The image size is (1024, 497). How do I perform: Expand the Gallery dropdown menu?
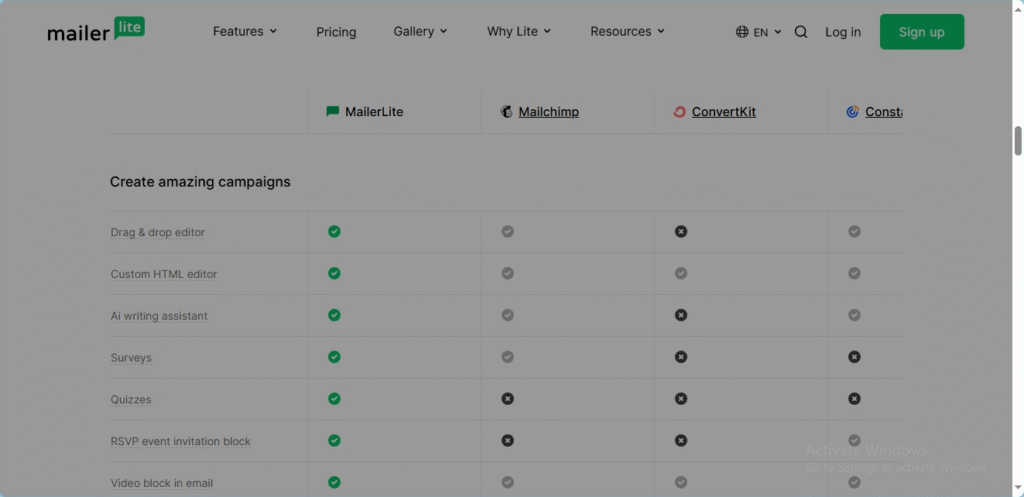pos(420,31)
